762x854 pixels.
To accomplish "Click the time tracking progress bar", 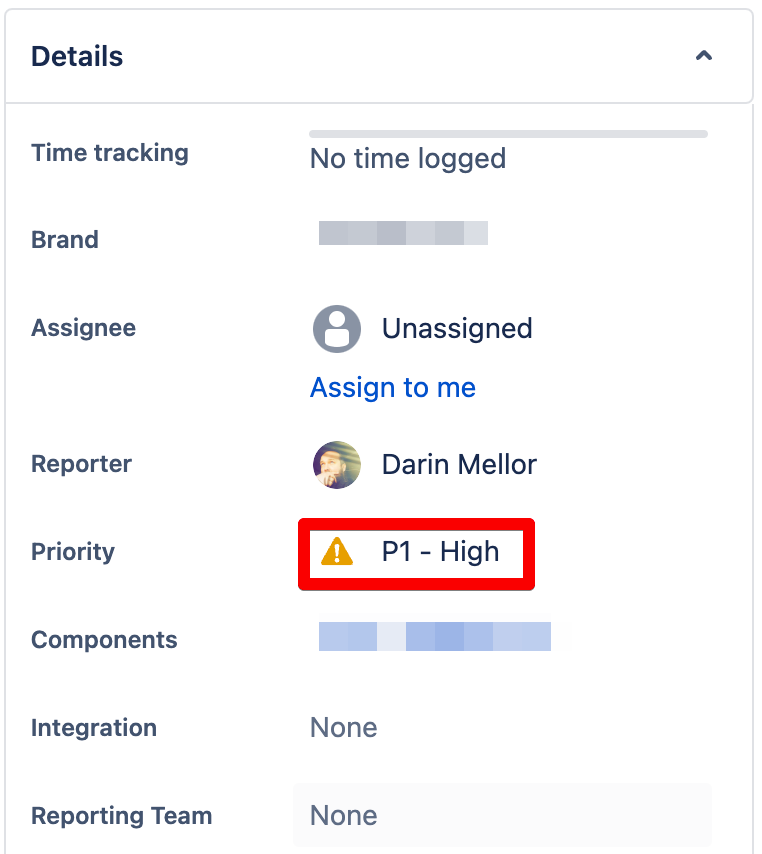I will (x=506, y=133).
